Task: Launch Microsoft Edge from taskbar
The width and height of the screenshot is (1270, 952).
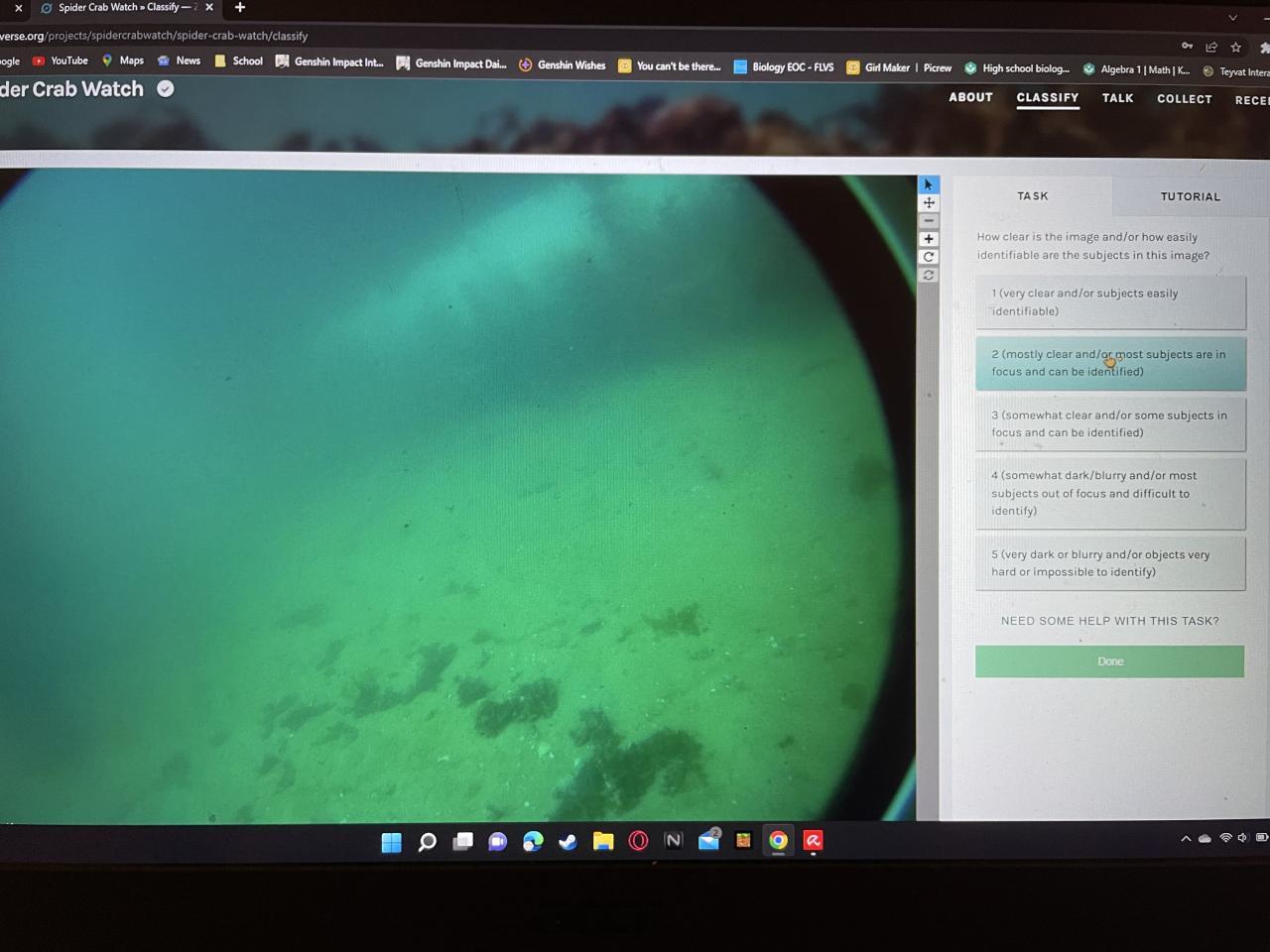Action: coord(533,842)
